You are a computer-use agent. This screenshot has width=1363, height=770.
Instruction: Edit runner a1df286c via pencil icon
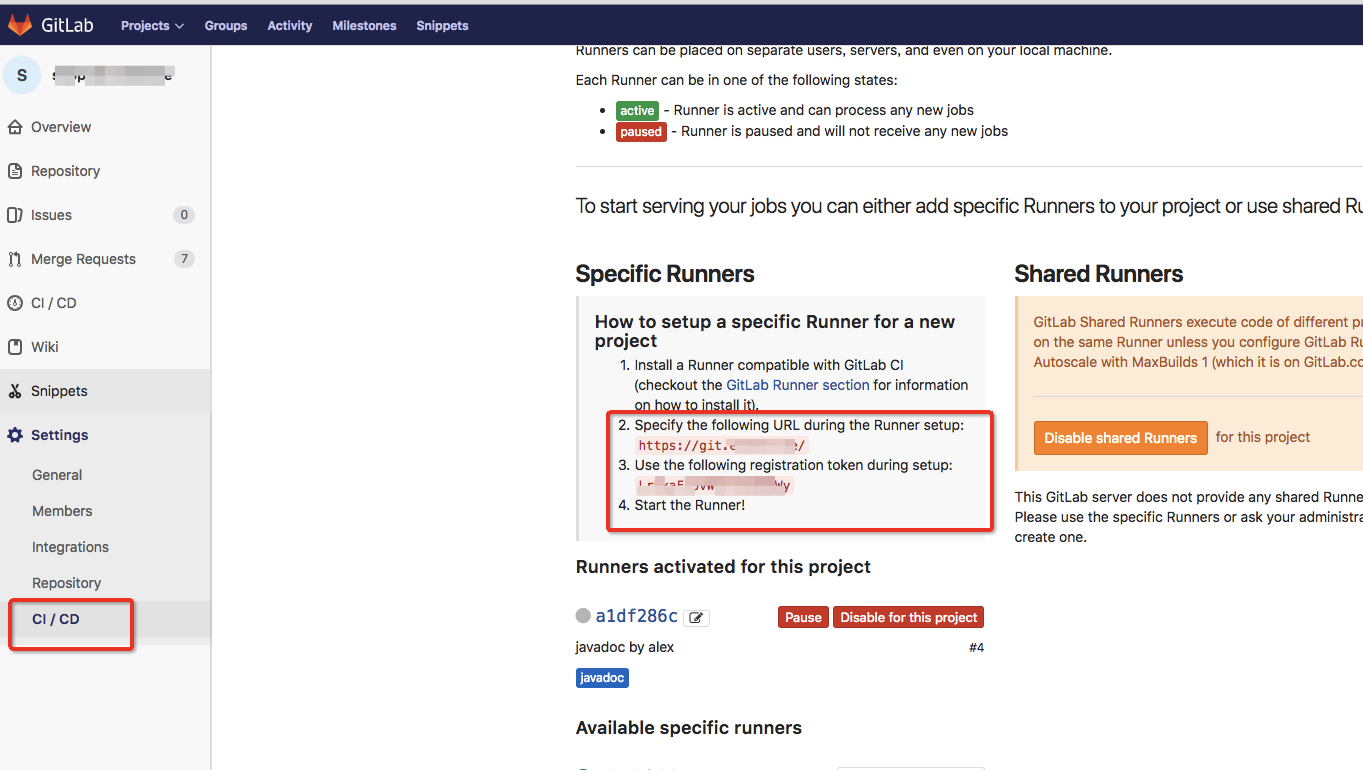tap(697, 618)
